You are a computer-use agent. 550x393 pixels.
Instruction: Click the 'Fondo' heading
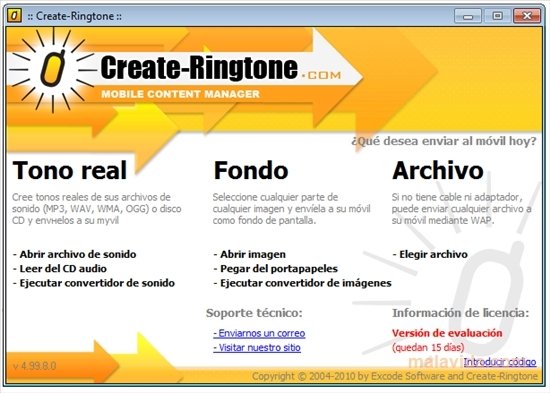[251, 171]
